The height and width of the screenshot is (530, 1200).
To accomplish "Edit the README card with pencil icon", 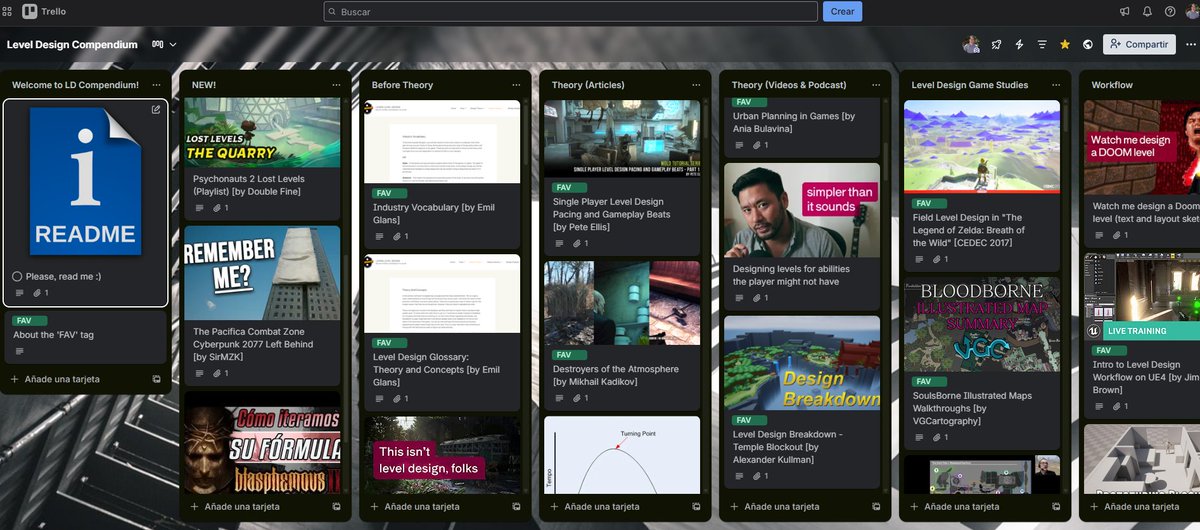I will (155, 110).
